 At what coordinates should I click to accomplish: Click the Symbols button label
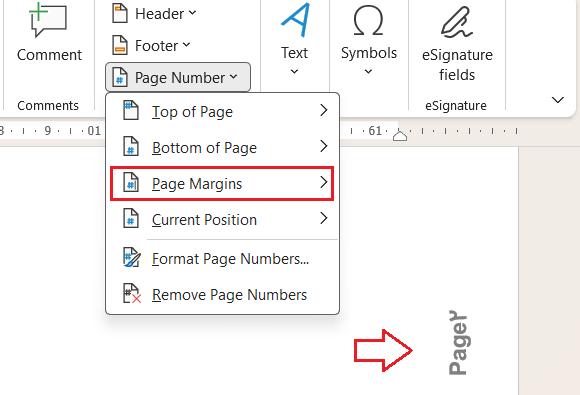click(x=369, y=53)
